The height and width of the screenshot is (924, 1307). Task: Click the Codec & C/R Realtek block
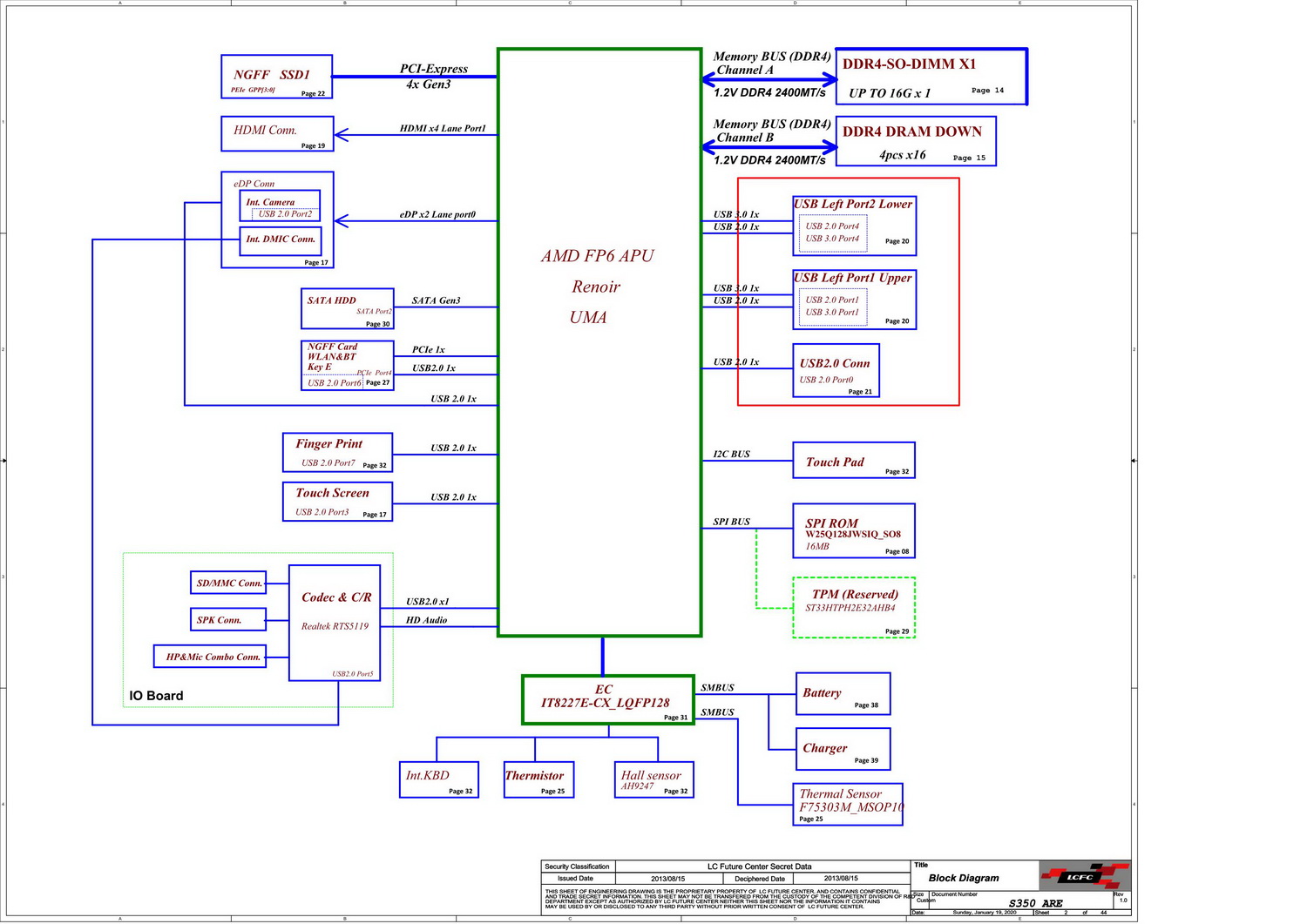point(335,623)
